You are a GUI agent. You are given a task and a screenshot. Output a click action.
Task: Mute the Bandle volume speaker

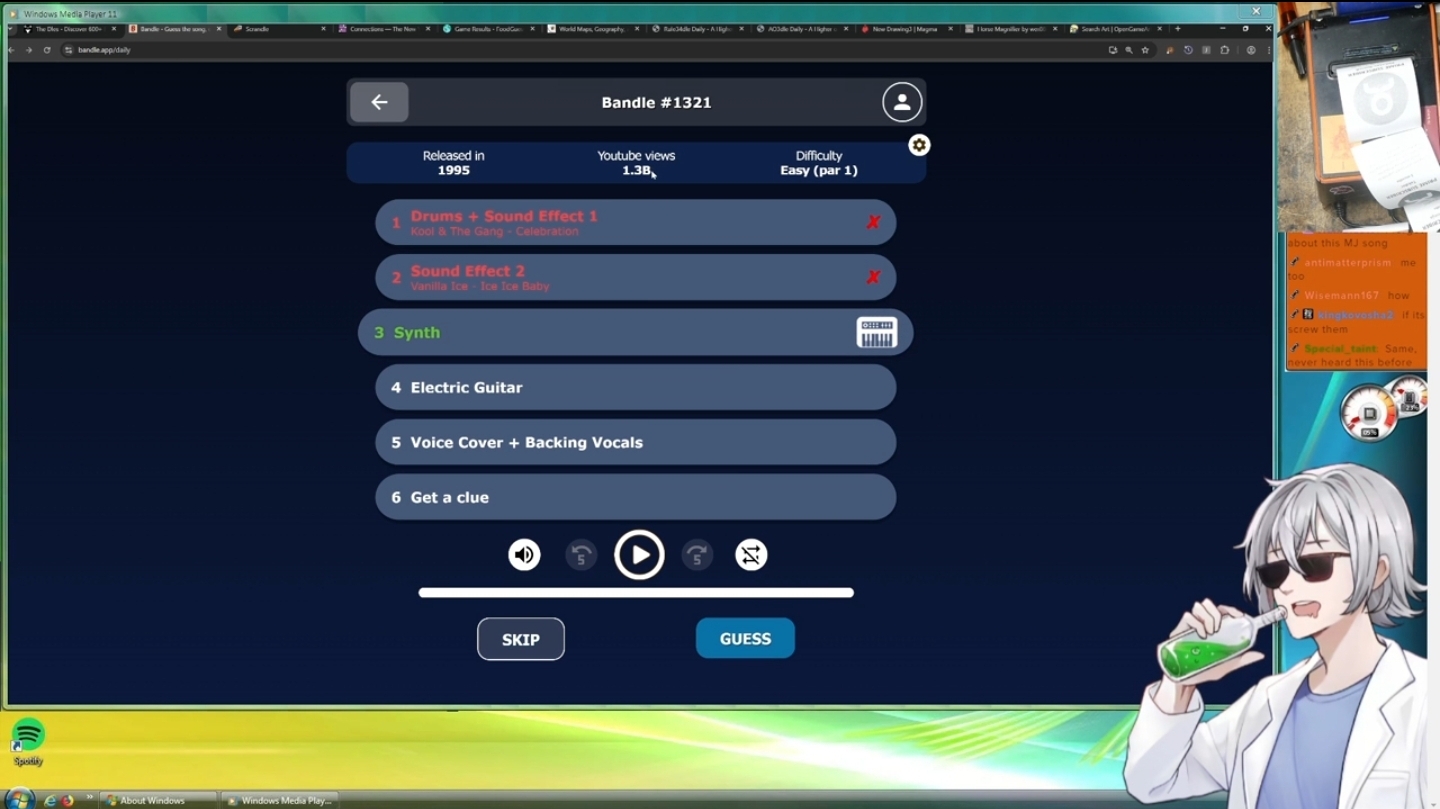coord(524,555)
